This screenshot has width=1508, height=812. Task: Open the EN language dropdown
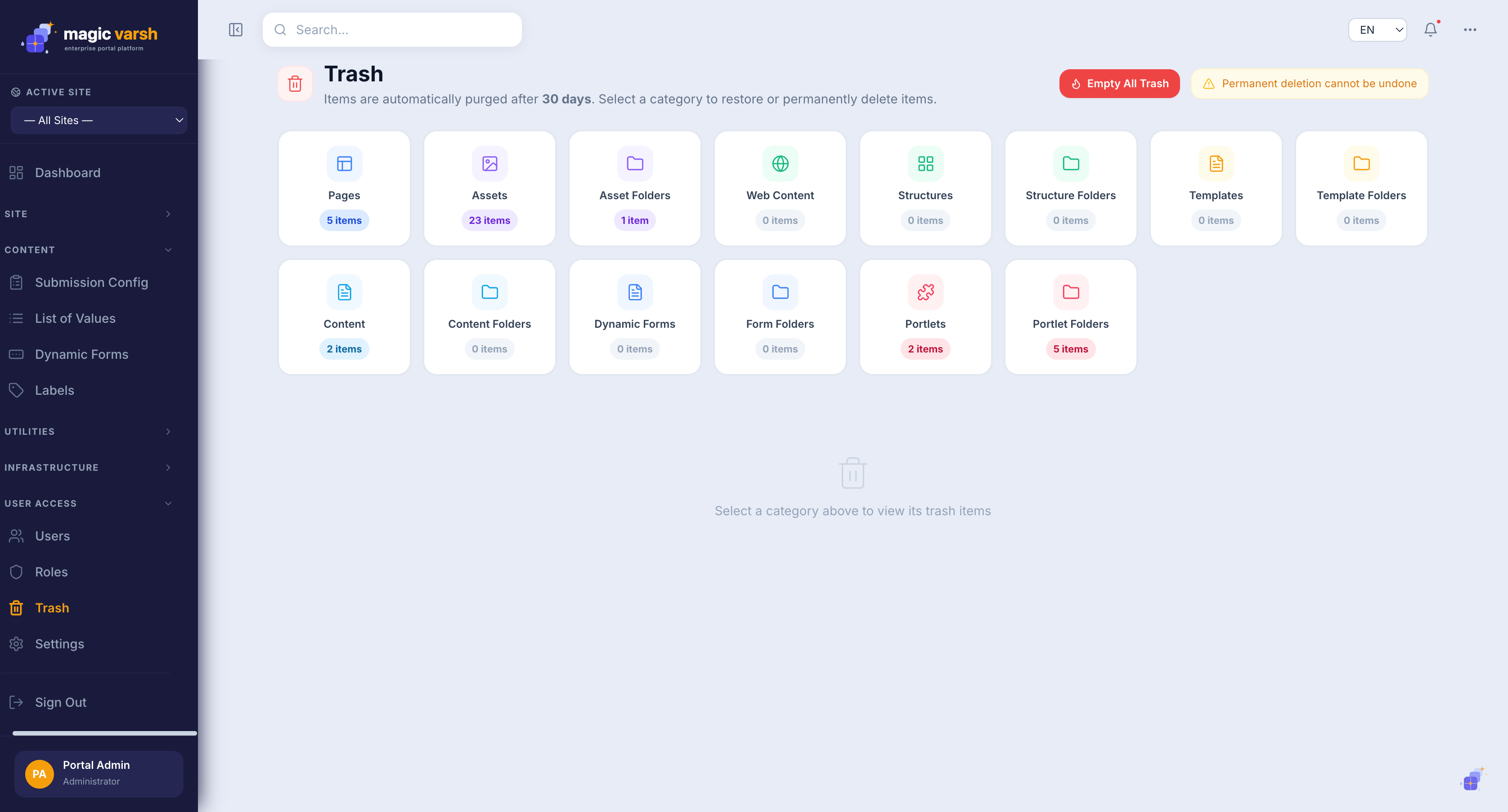click(1377, 30)
